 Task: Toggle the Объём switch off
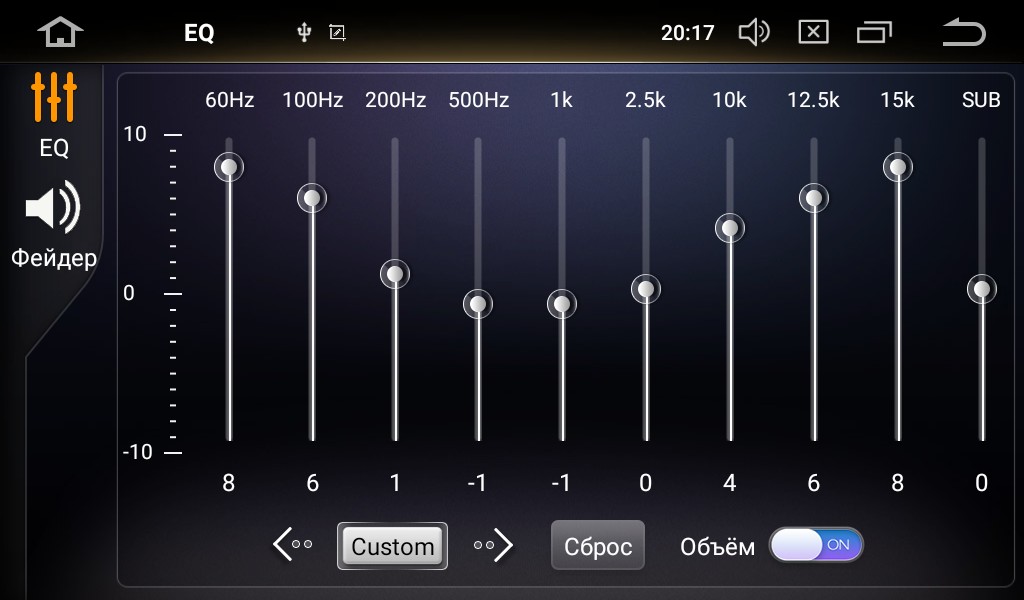816,545
